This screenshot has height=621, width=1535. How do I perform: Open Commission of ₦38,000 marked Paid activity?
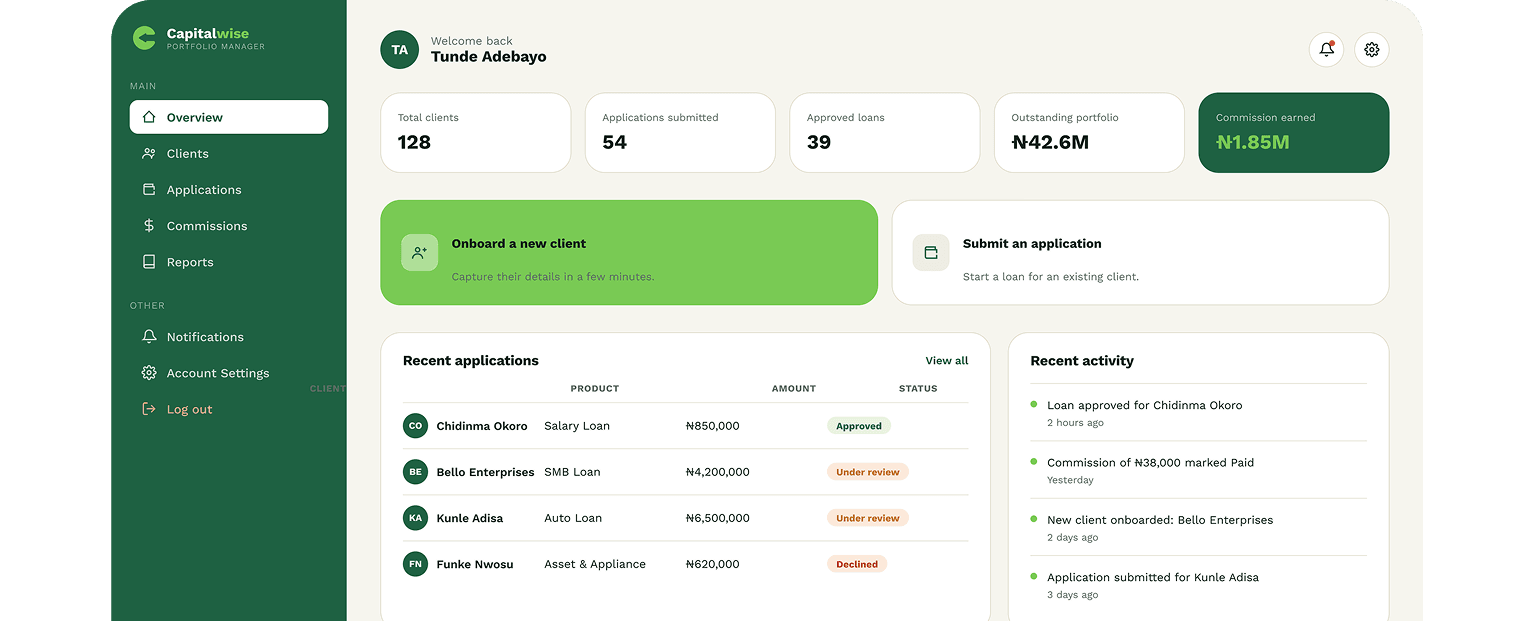[1198, 470]
